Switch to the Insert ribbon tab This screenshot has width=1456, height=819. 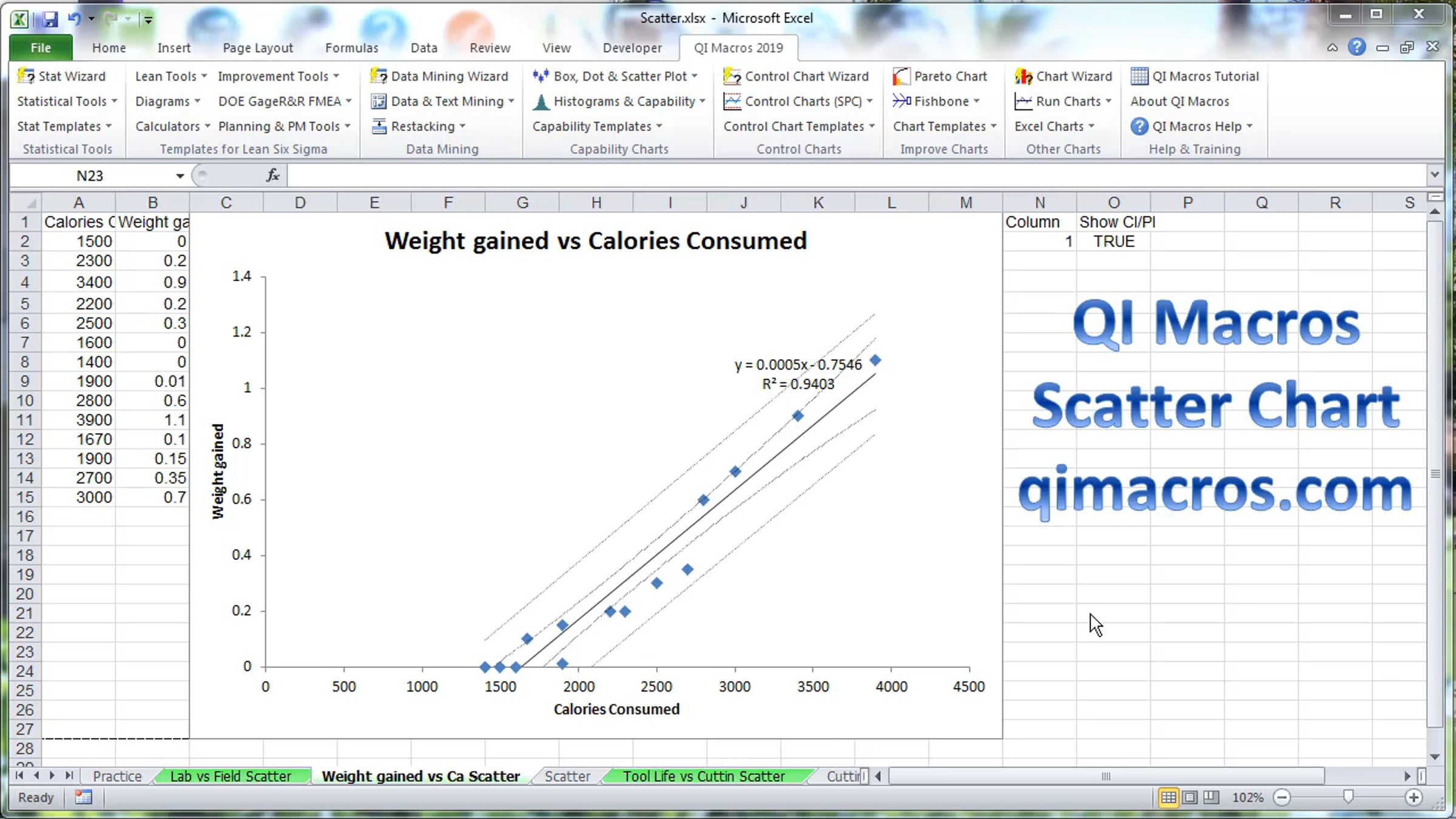click(x=174, y=48)
